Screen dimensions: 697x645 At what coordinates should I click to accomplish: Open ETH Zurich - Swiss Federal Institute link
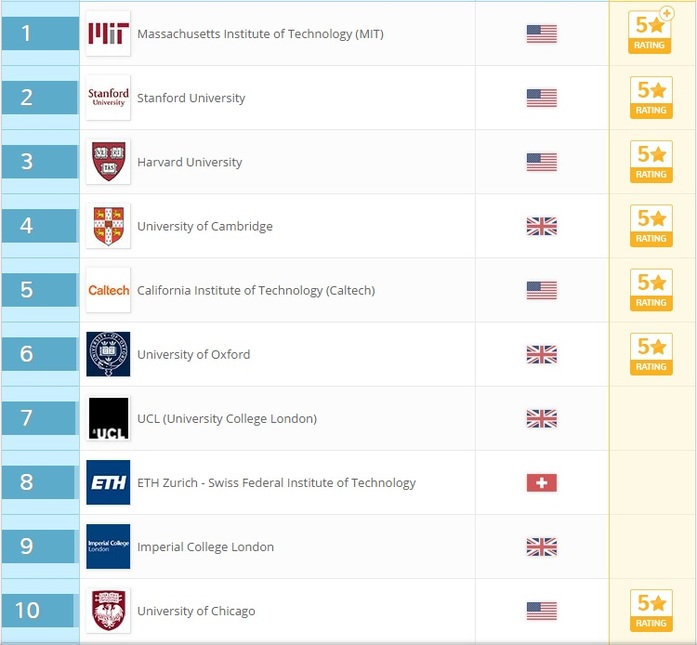click(276, 482)
